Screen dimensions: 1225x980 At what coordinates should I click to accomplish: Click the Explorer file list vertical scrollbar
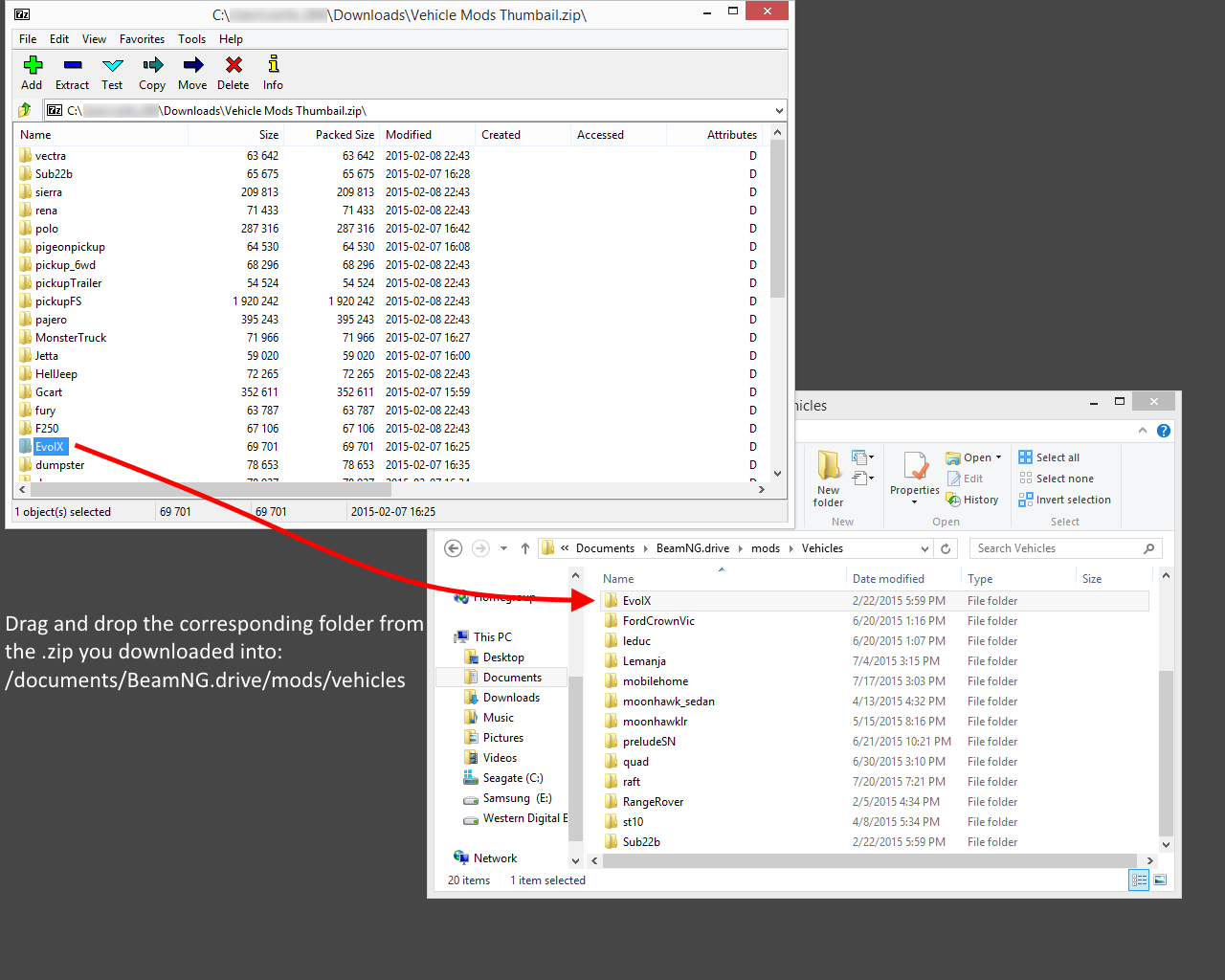pos(1166,753)
